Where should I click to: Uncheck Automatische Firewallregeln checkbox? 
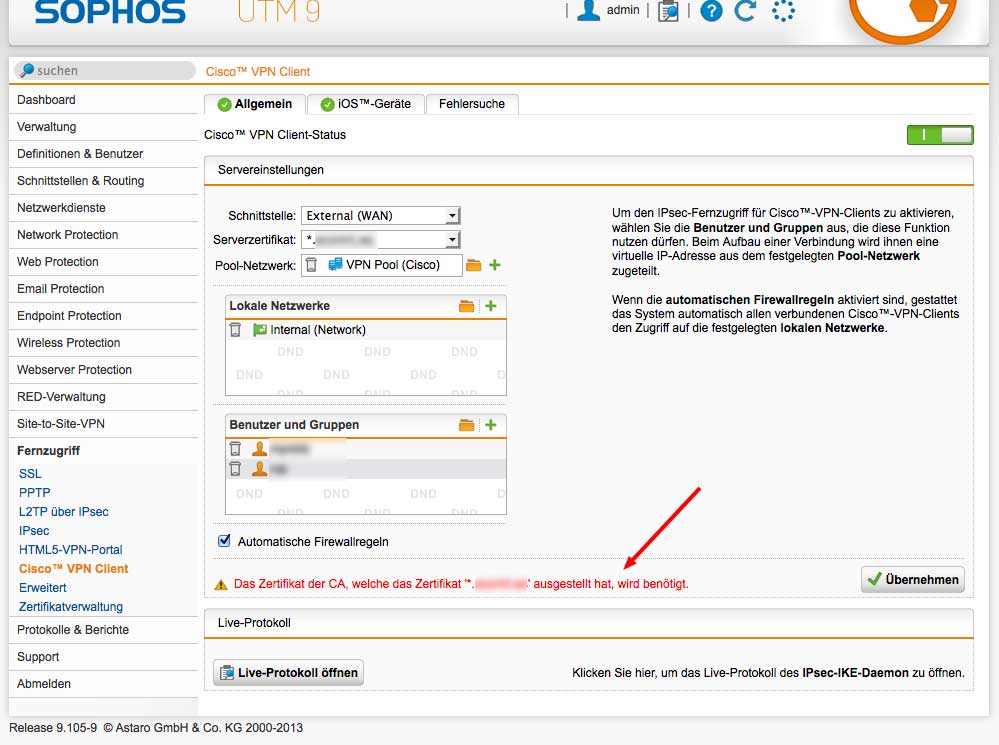[224, 541]
